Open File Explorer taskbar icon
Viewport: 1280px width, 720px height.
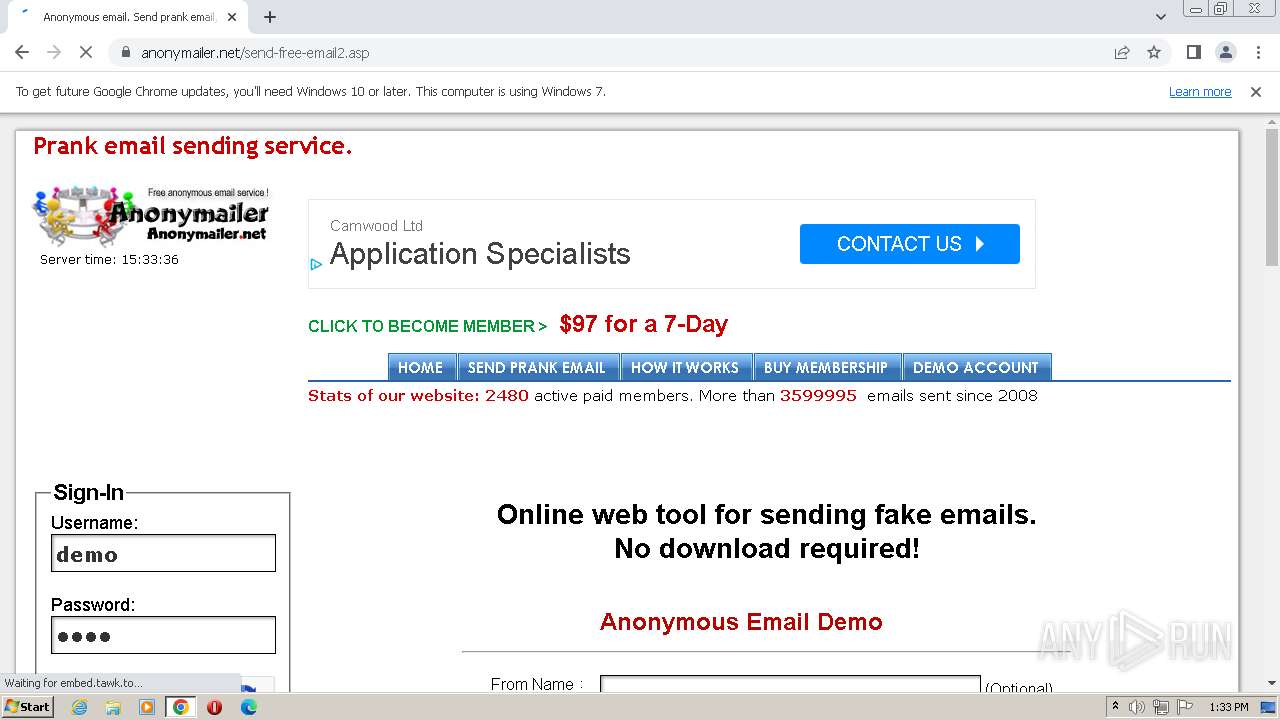pos(113,707)
